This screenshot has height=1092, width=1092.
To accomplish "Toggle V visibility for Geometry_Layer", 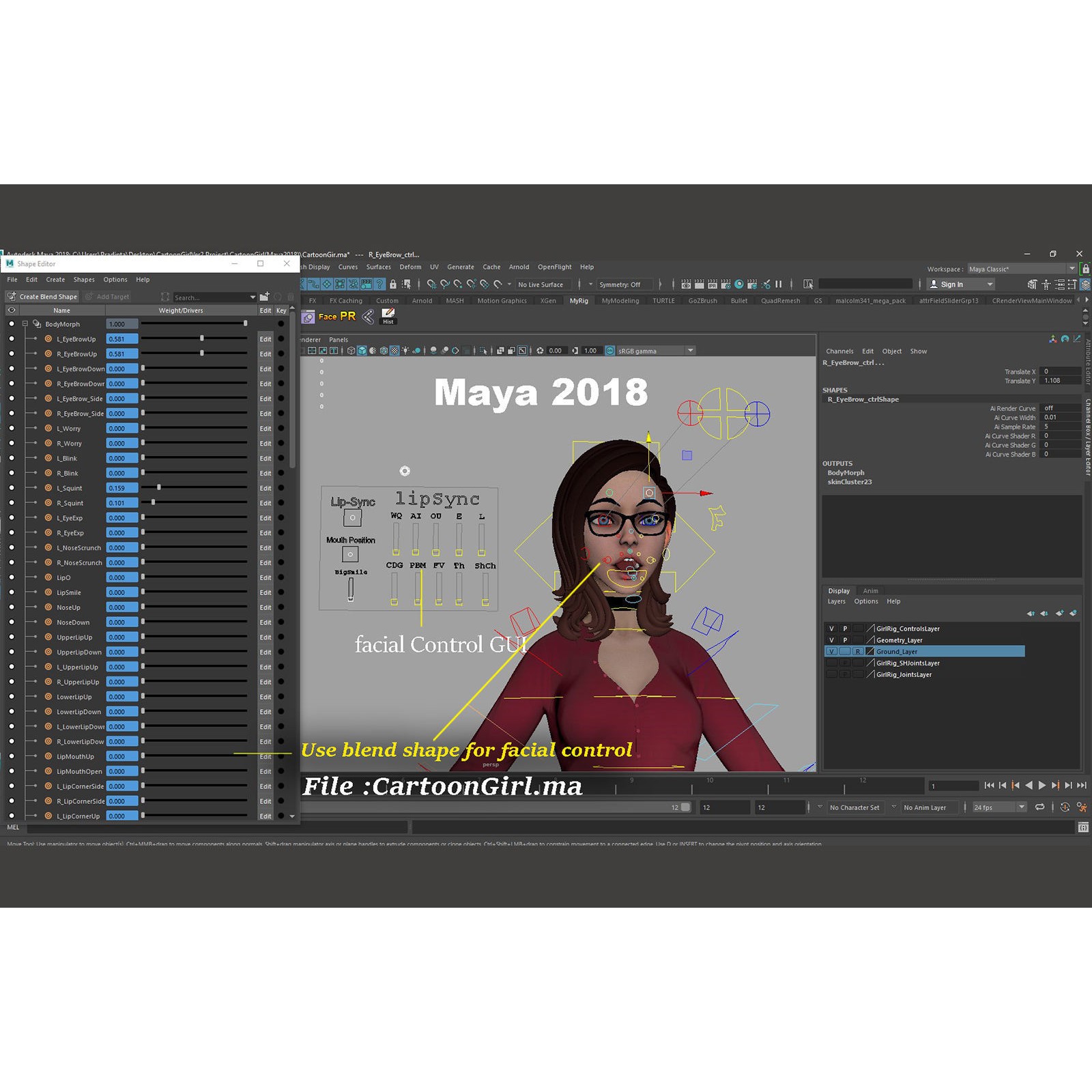I will coord(831,640).
